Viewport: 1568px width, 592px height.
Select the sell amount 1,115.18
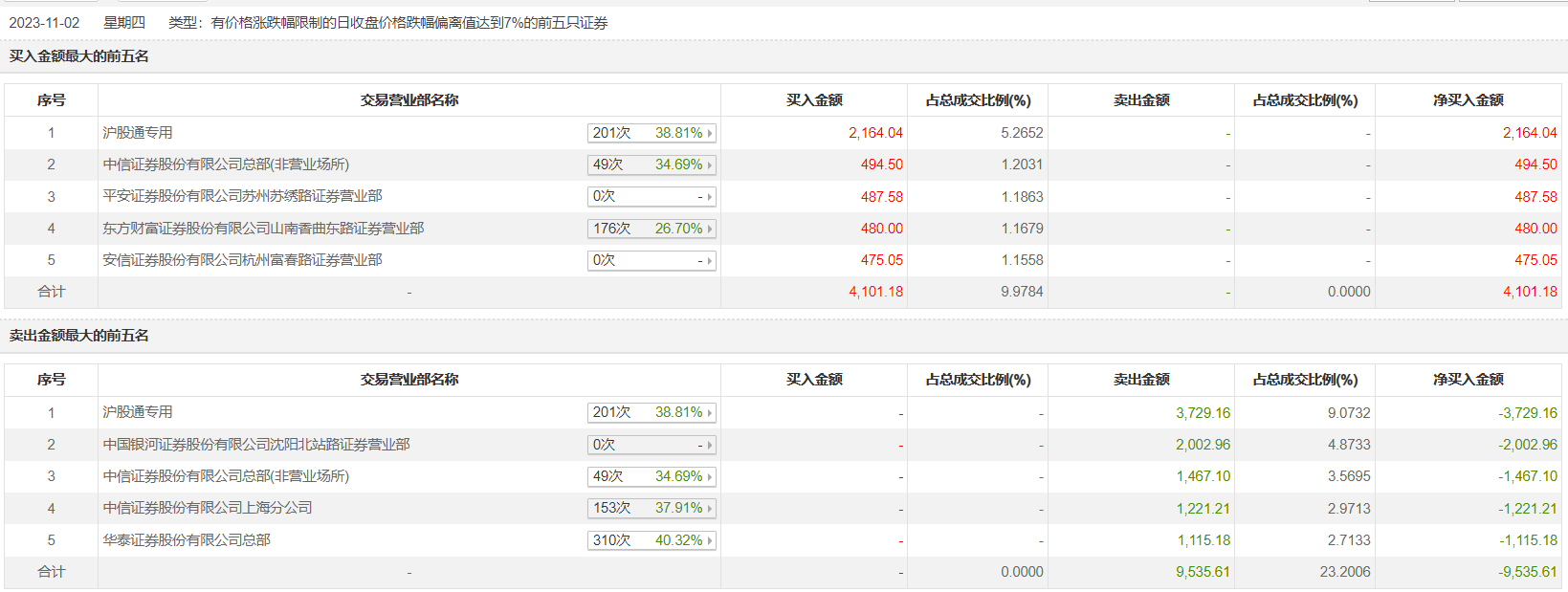pyautogui.click(x=1203, y=540)
